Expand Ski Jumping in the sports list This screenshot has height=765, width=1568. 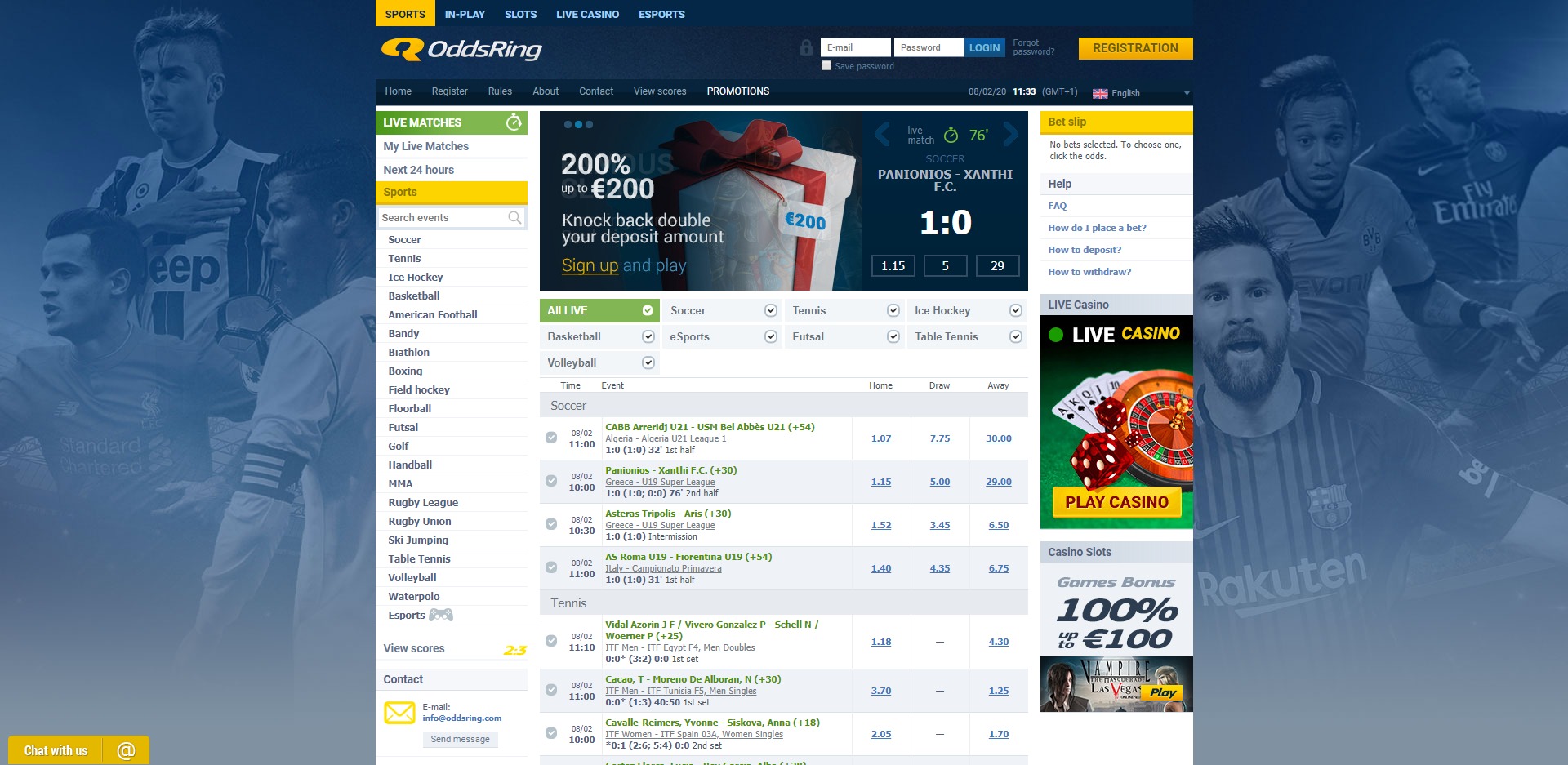[418, 540]
